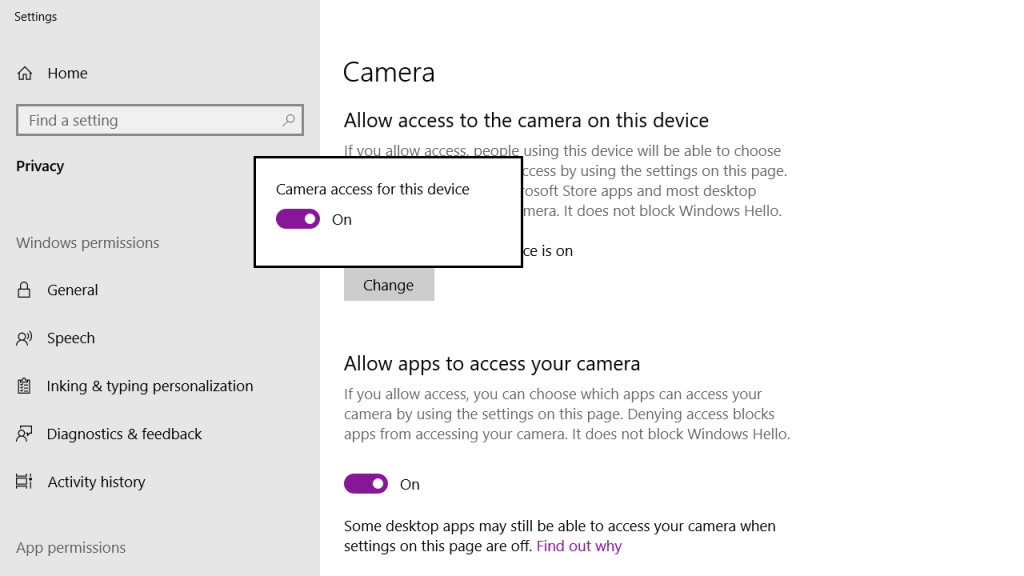This screenshot has width=1024, height=576.
Task: Click the Speech person icon
Action: tap(24, 338)
